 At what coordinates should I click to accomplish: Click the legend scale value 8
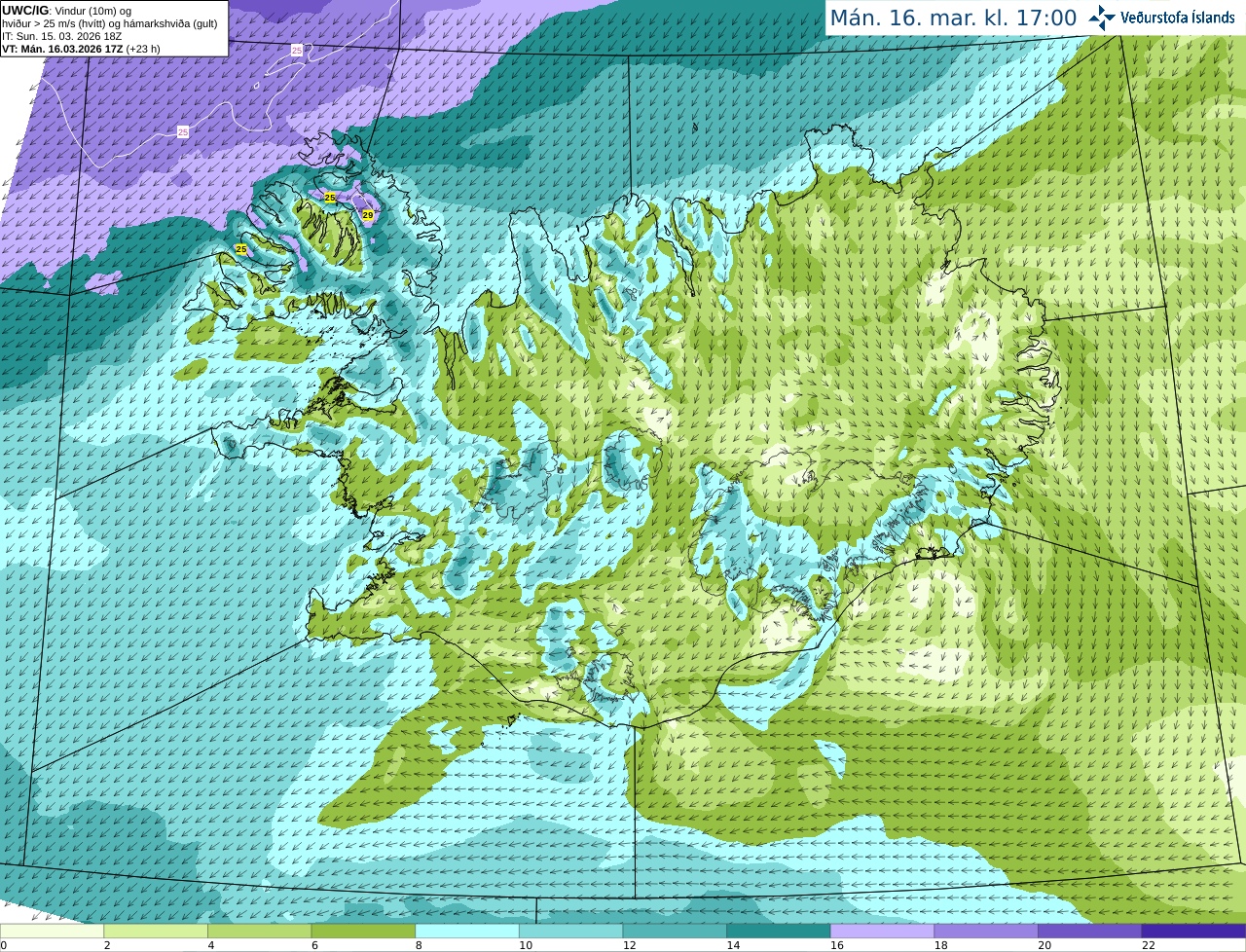[419, 945]
